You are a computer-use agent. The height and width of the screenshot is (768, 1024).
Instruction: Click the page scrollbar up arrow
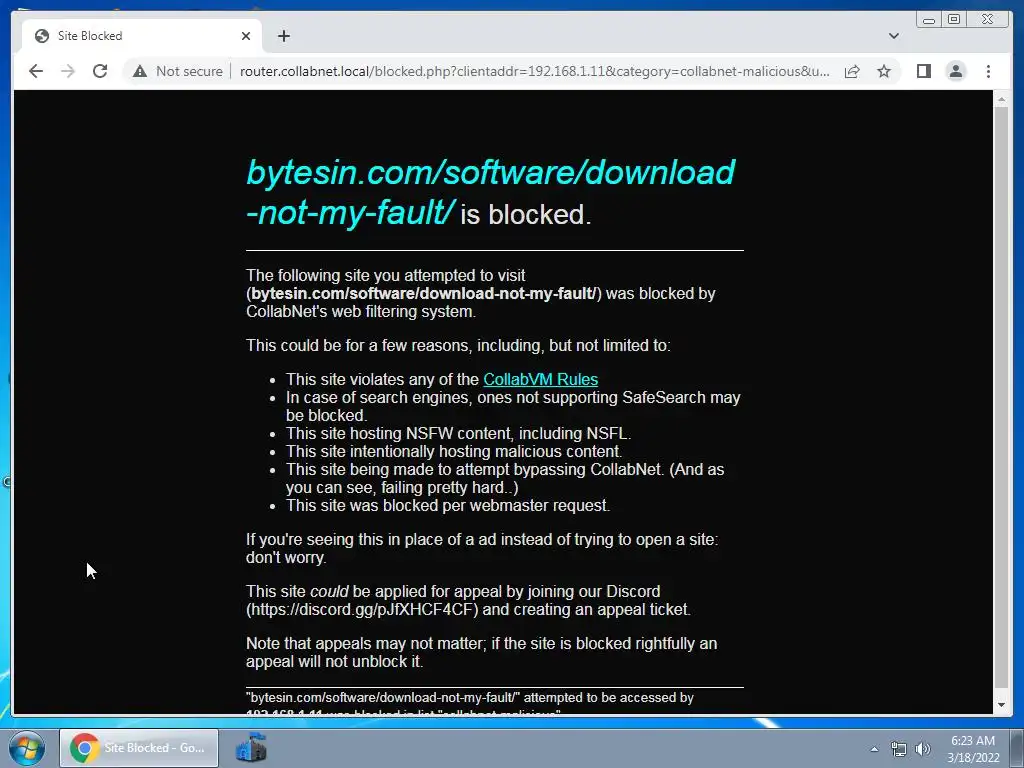click(x=1001, y=100)
